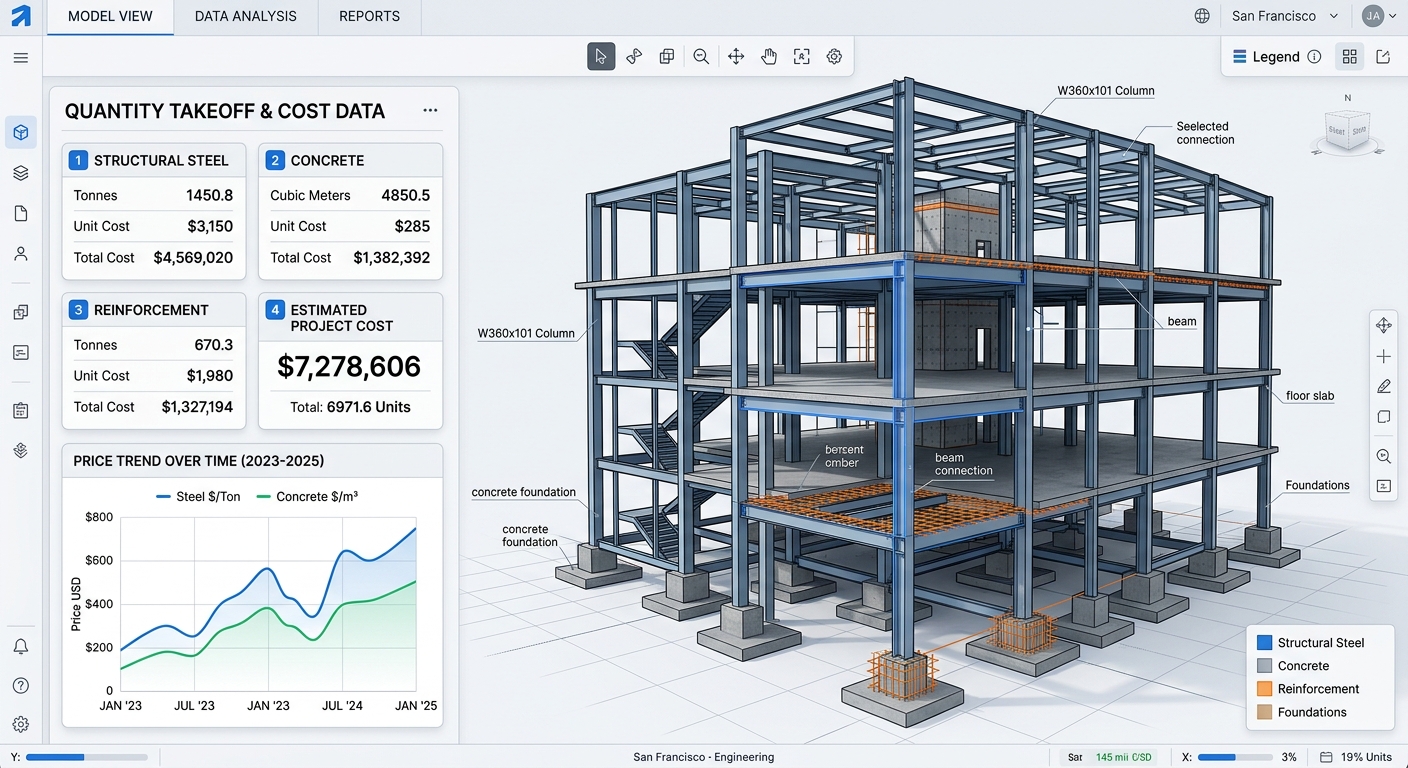Click the bottom text box tool in right toolbar
1408x768 pixels.
pyautogui.click(x=1384, y=486)
